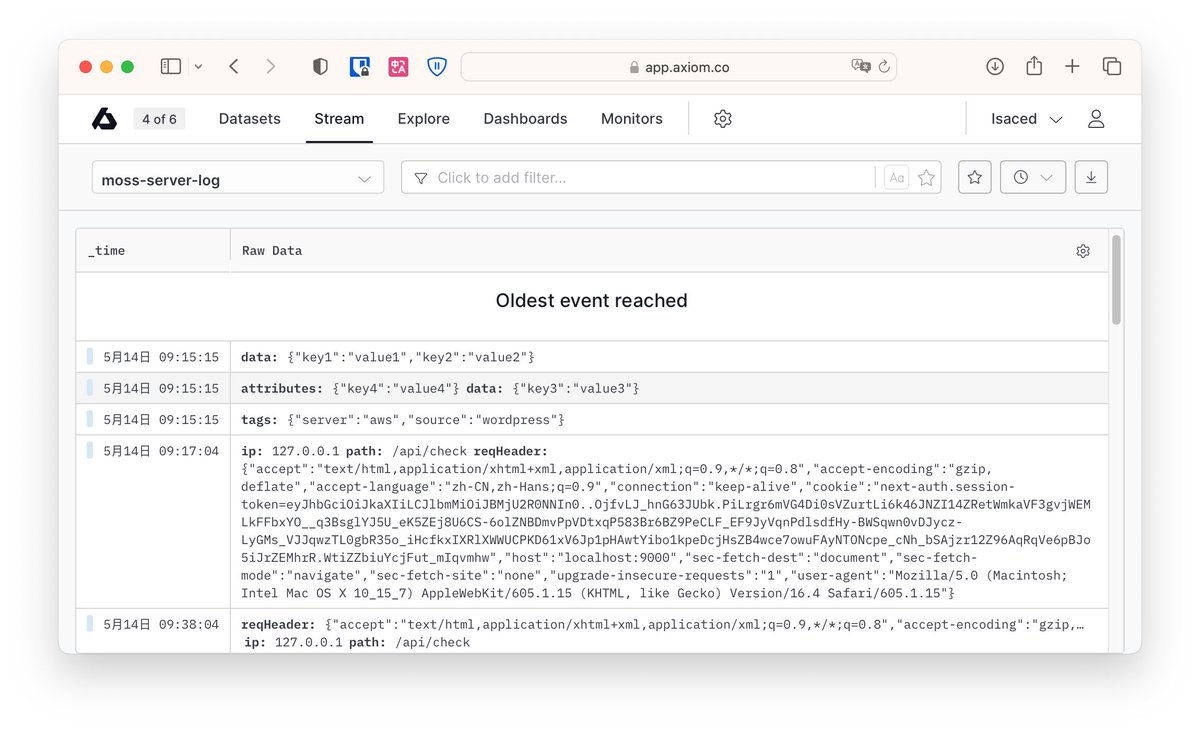The width and height of the screenshot is (1200, 731).
Task: Open the Dashboards tab
Action: (525, 119)
